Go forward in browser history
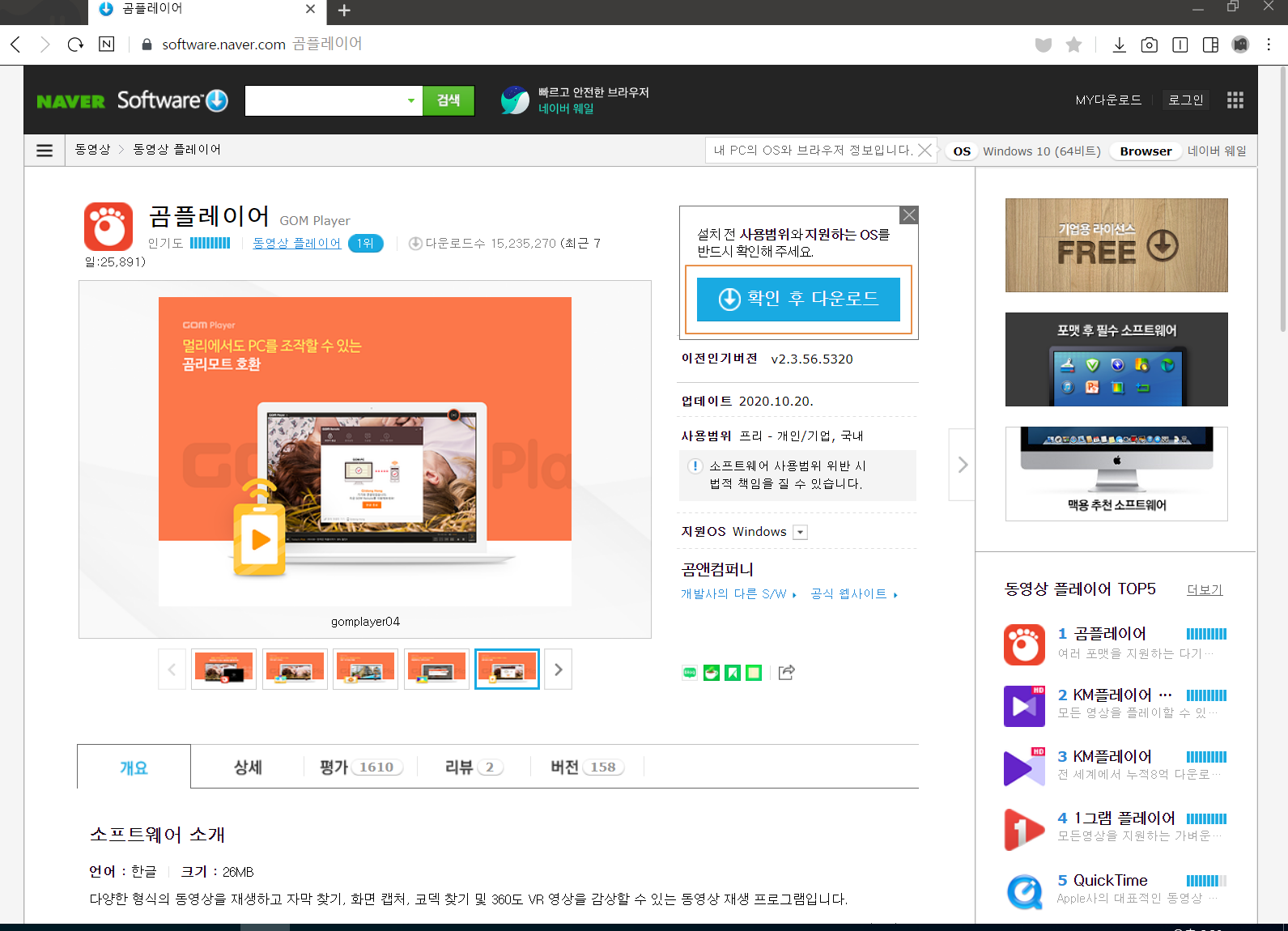 pos(45,45)
